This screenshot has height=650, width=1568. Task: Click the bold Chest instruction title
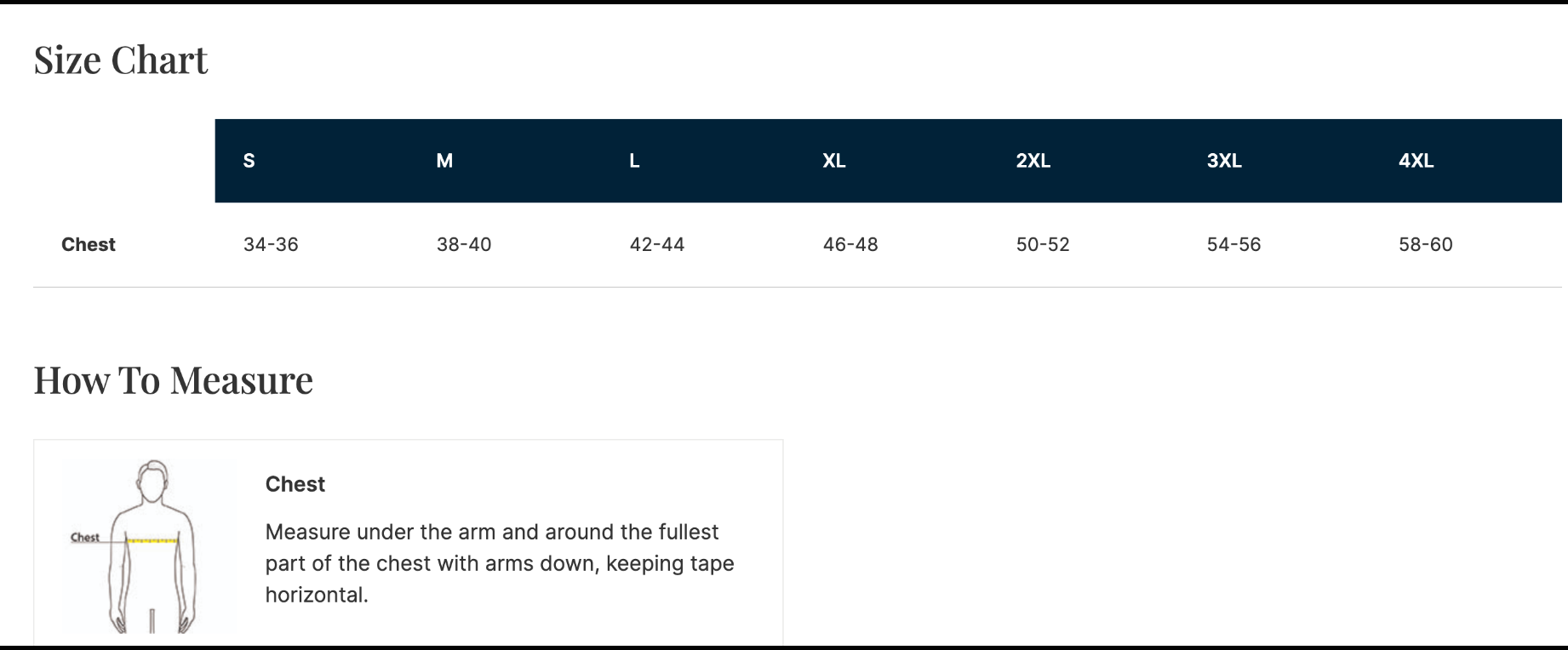tap(295, 484)
